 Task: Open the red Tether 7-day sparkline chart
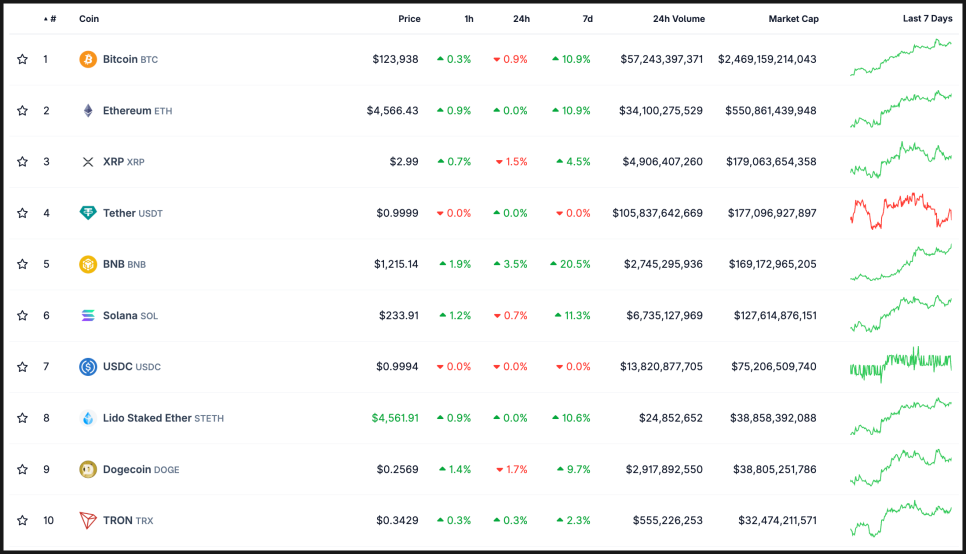[x=901, y=211]
